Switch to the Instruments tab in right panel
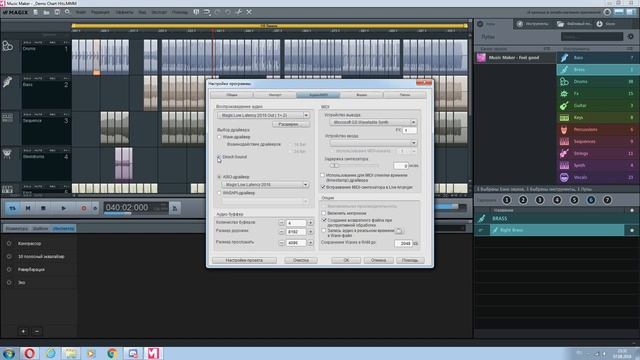 (x=533, y=24)
